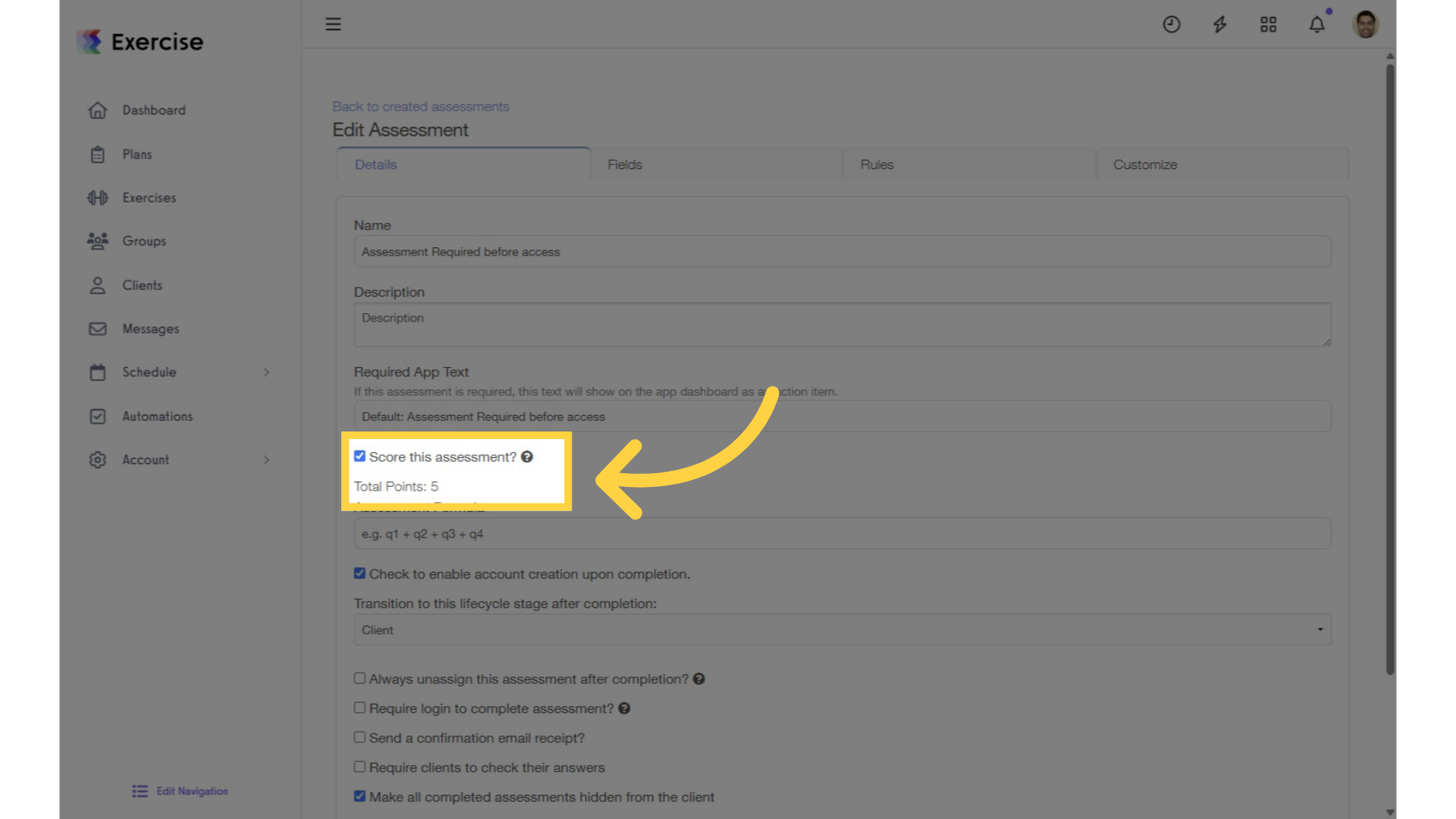Switch to the Fields tab
The width and height of the screenshot is (1456, 819).
coord(717,165)
